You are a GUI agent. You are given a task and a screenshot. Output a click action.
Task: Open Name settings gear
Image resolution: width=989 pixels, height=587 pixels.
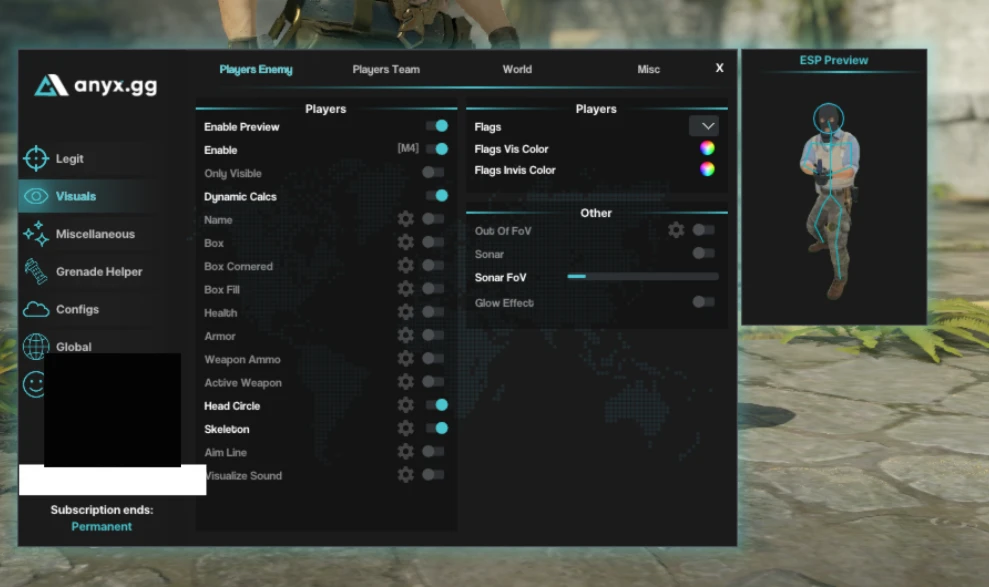(406, 219)
